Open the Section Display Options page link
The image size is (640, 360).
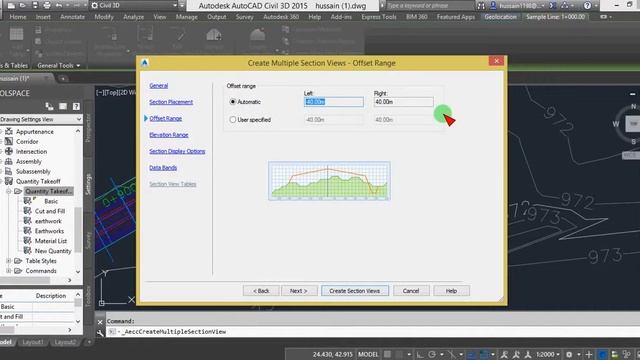click(x=177, y=151)
